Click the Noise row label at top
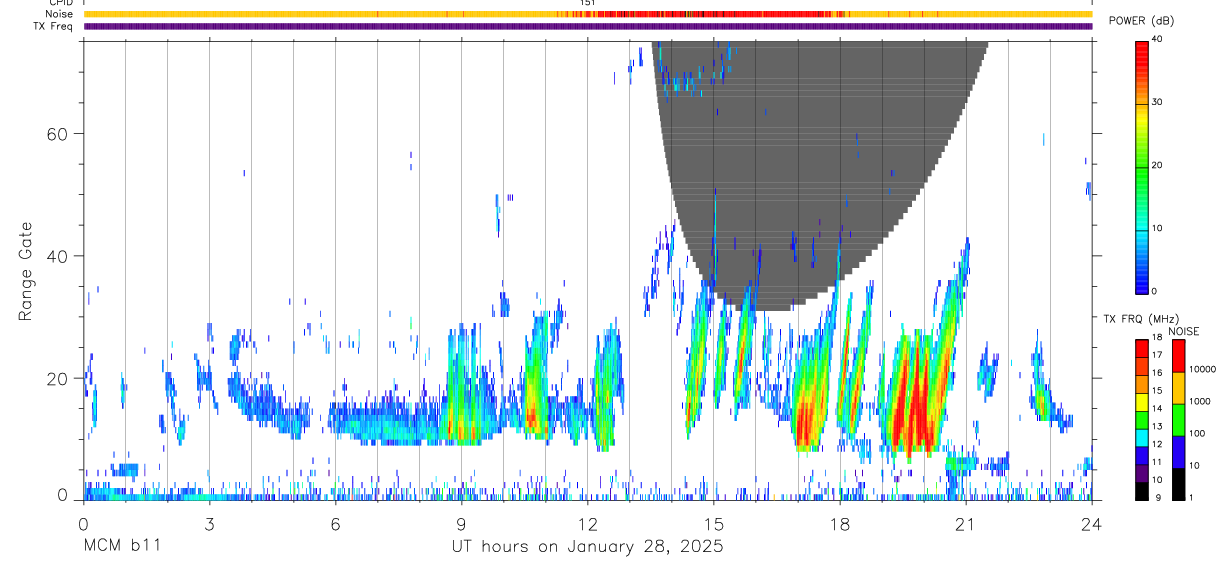This screenshot has width=1228, height=567. (x=61, y=14)
